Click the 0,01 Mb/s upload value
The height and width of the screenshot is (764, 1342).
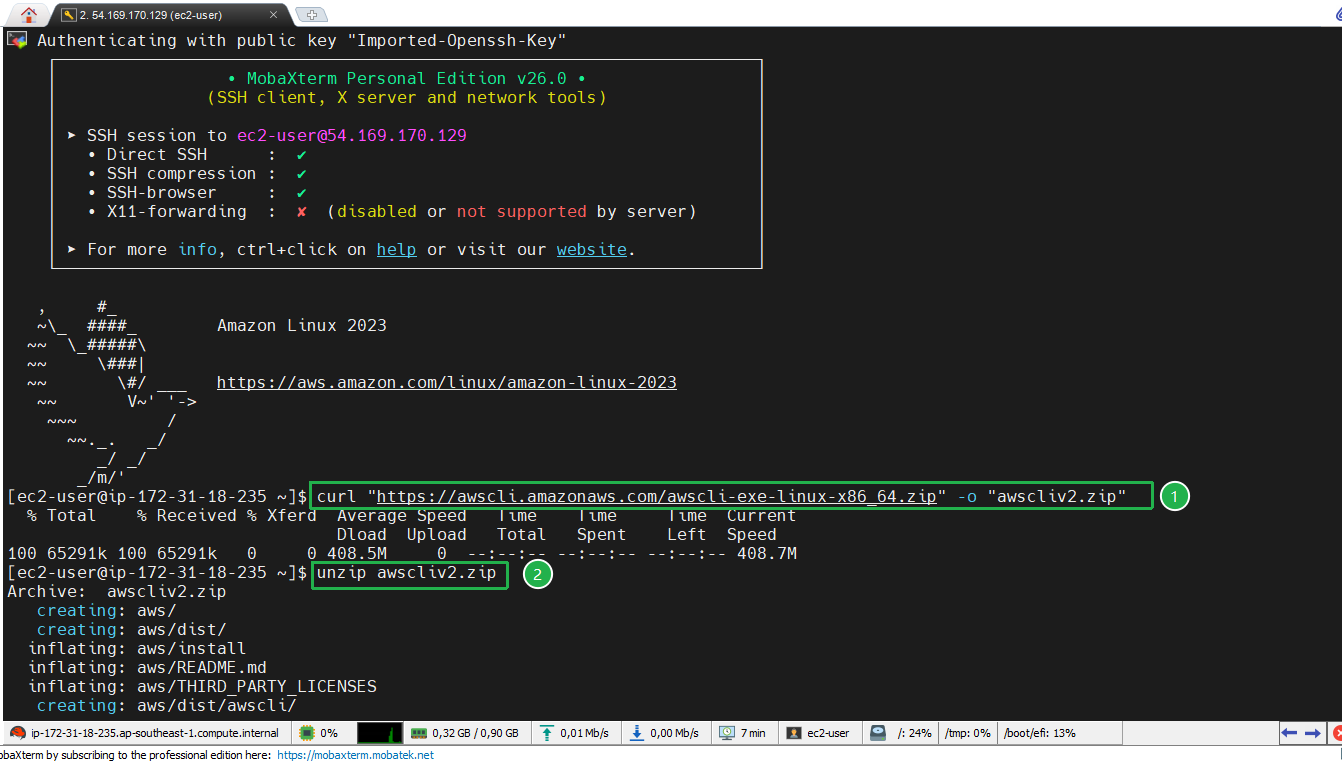(x=585, y=733)
